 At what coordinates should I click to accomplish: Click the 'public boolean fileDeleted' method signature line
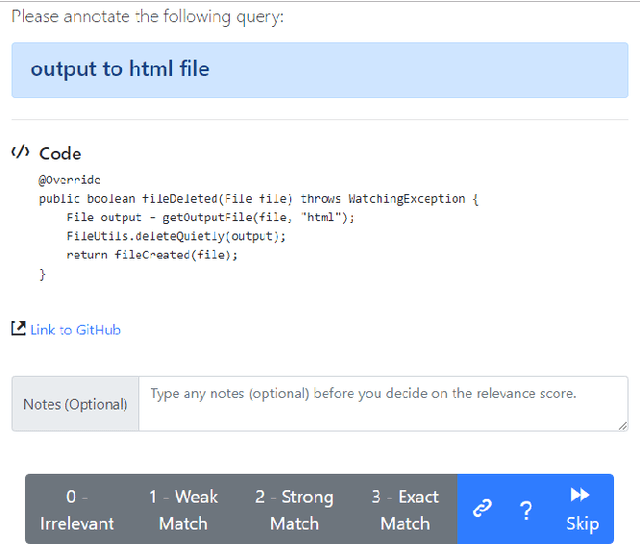click(259, 199)
